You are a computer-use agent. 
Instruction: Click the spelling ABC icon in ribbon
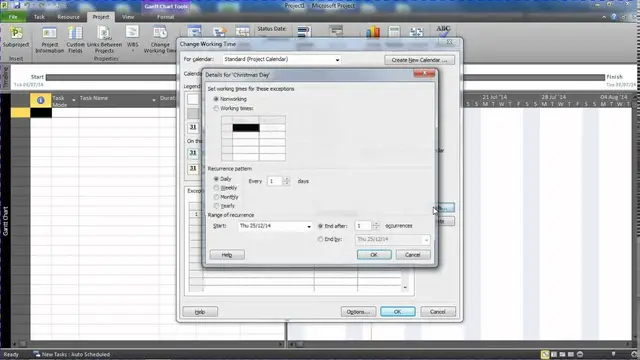click(443, 31)
